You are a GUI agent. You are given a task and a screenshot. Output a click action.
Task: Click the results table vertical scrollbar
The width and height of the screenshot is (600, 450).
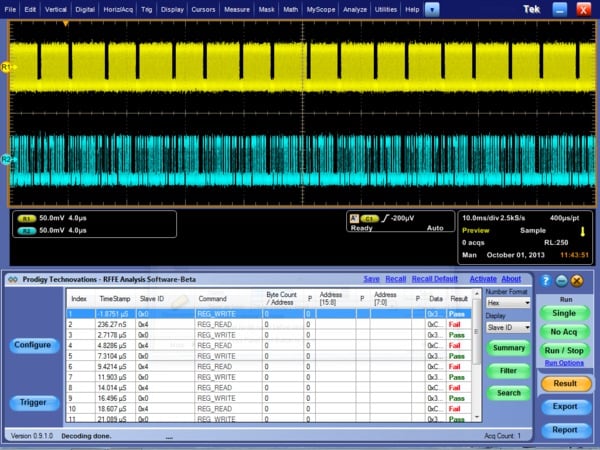click(x=476, y=355)
